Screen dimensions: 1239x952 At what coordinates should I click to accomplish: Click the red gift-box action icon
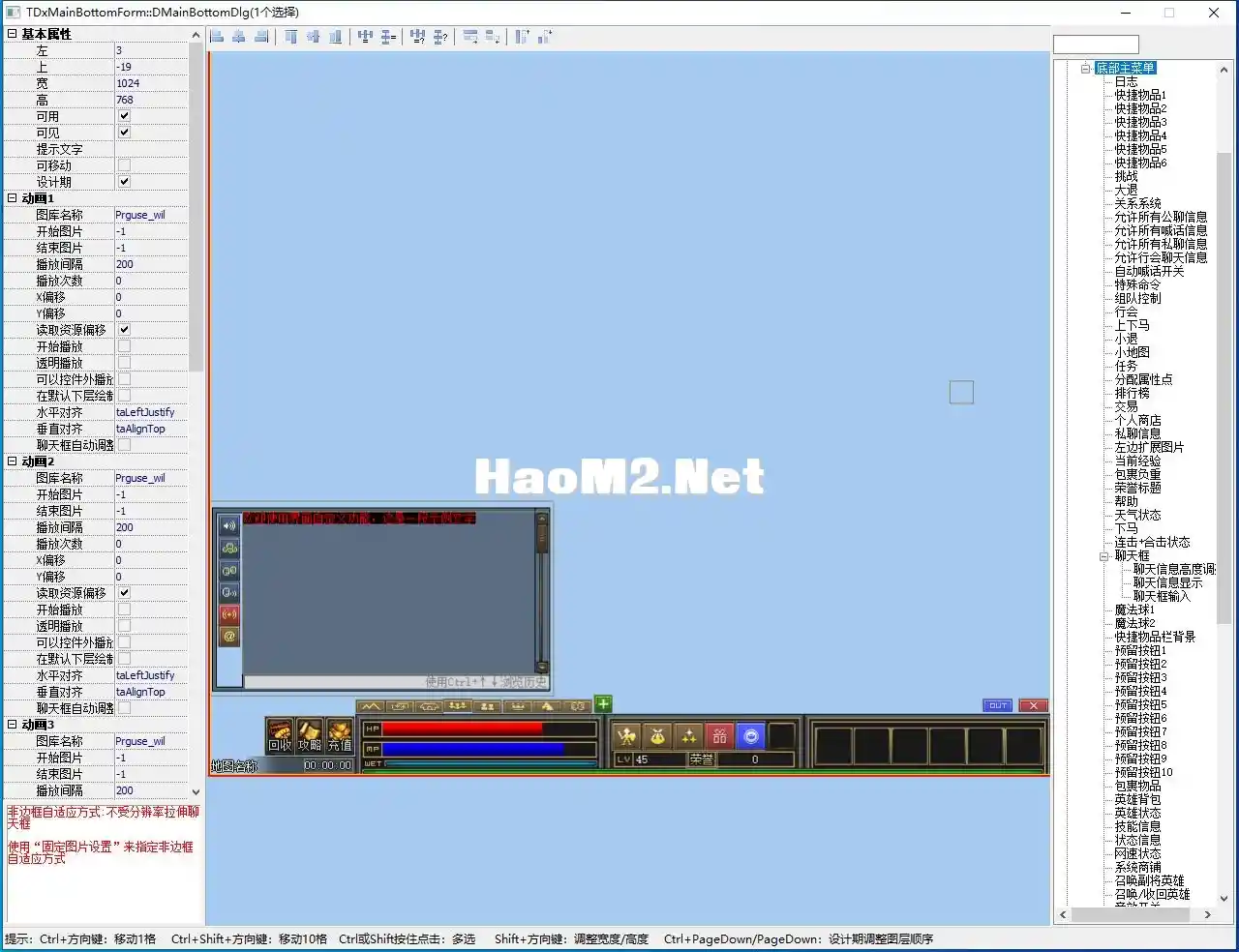point(719,736)
